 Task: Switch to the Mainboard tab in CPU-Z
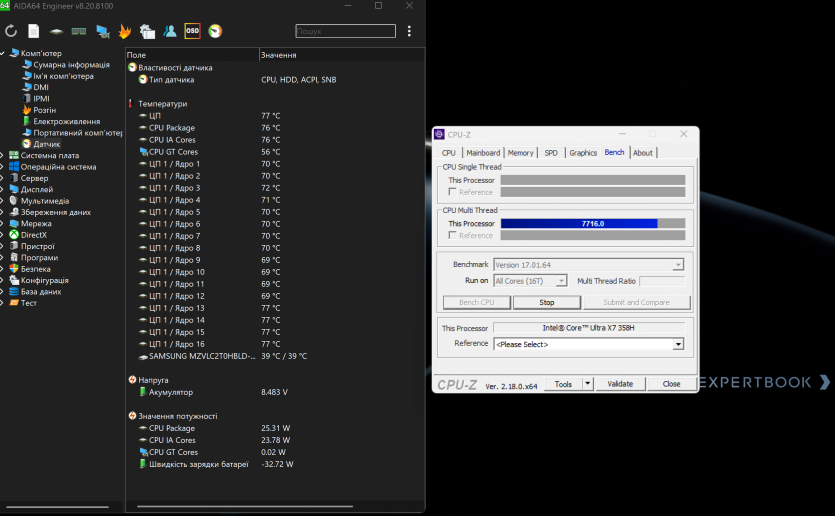click(483, 153)
